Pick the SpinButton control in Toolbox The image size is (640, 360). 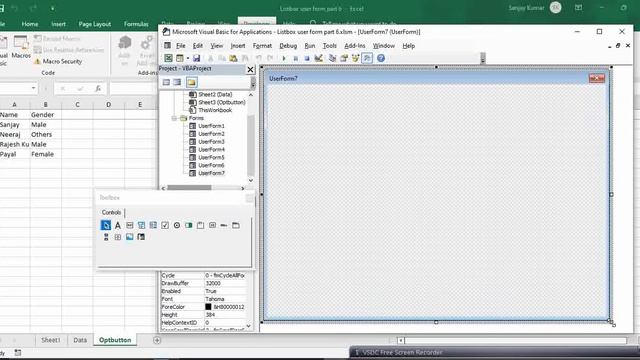[x=118, y=237]
